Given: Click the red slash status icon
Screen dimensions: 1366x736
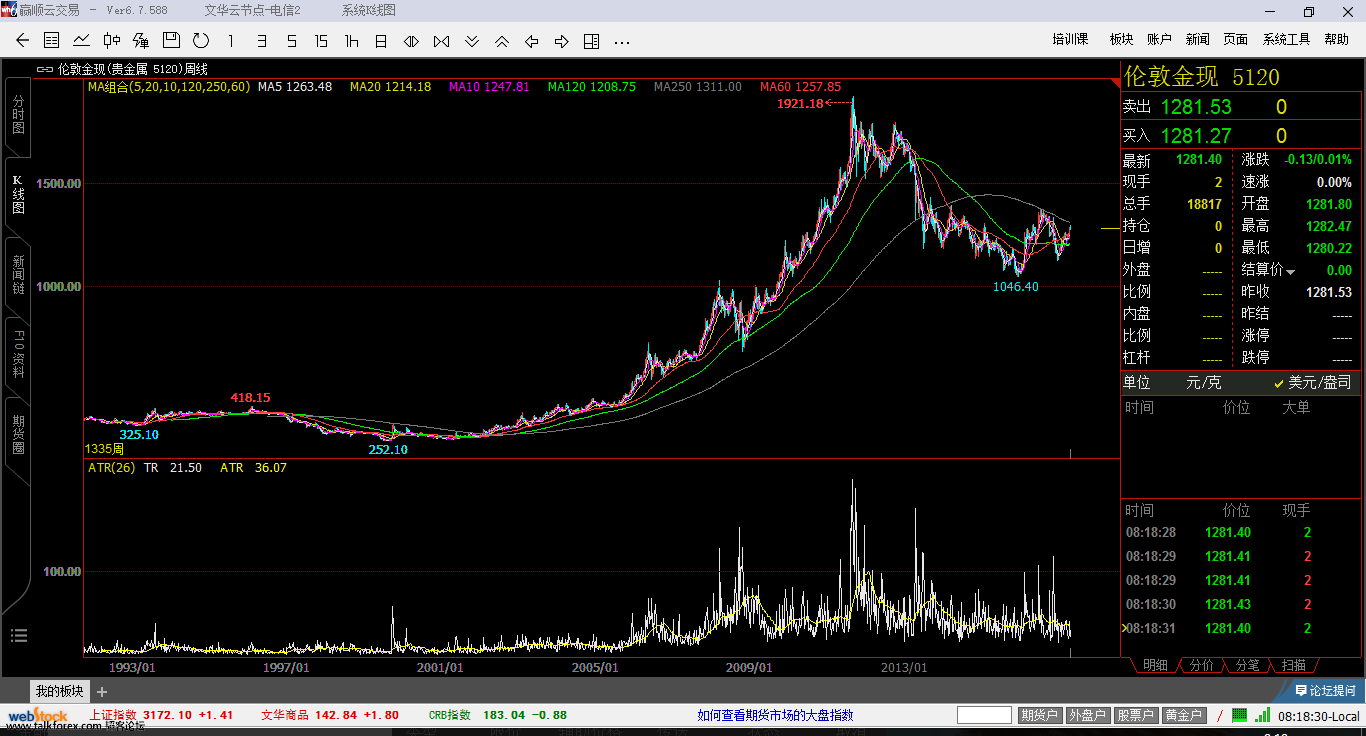Looking at the screenshot, I should pyautogui.click(x=1218, y=715).
